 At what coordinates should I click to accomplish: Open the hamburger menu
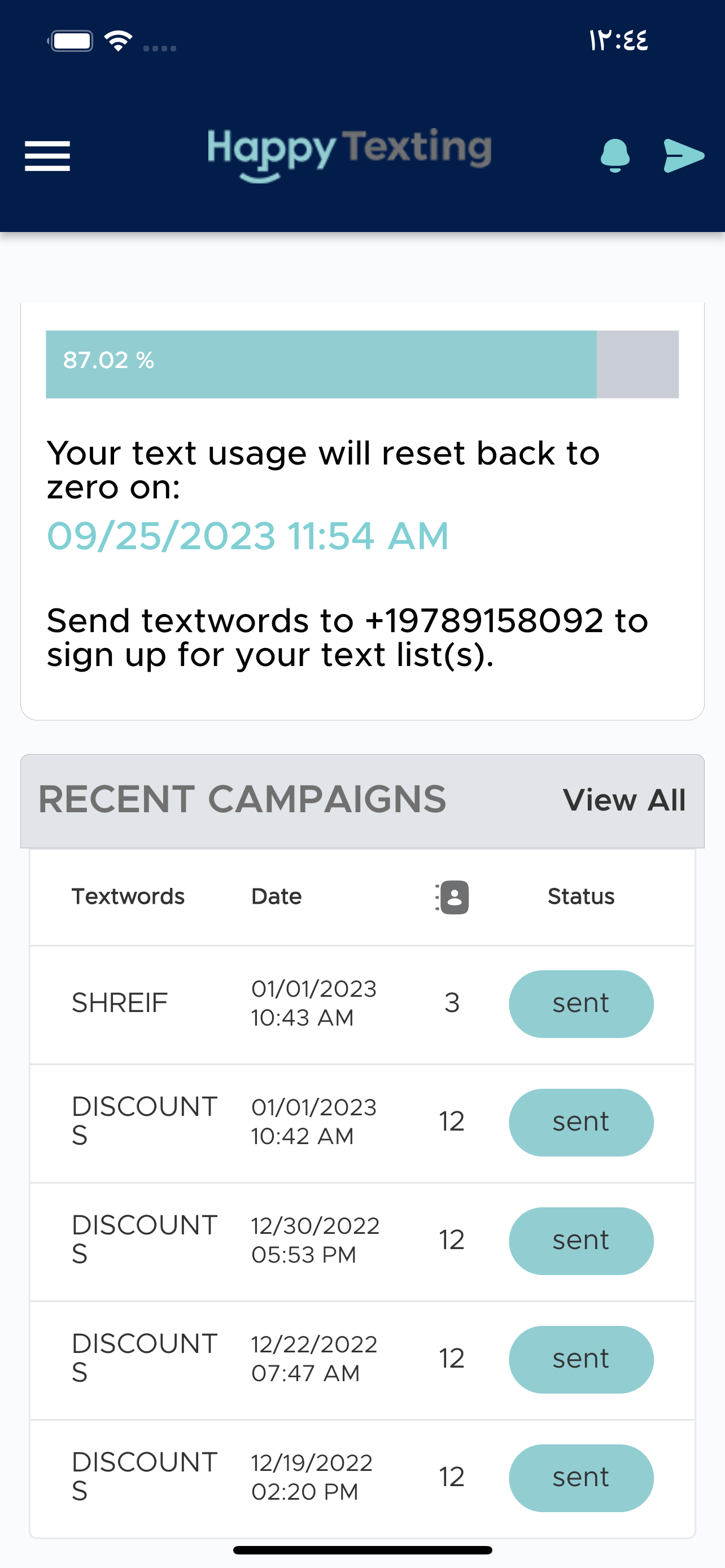pyautogui.click(x=47, y=156)
